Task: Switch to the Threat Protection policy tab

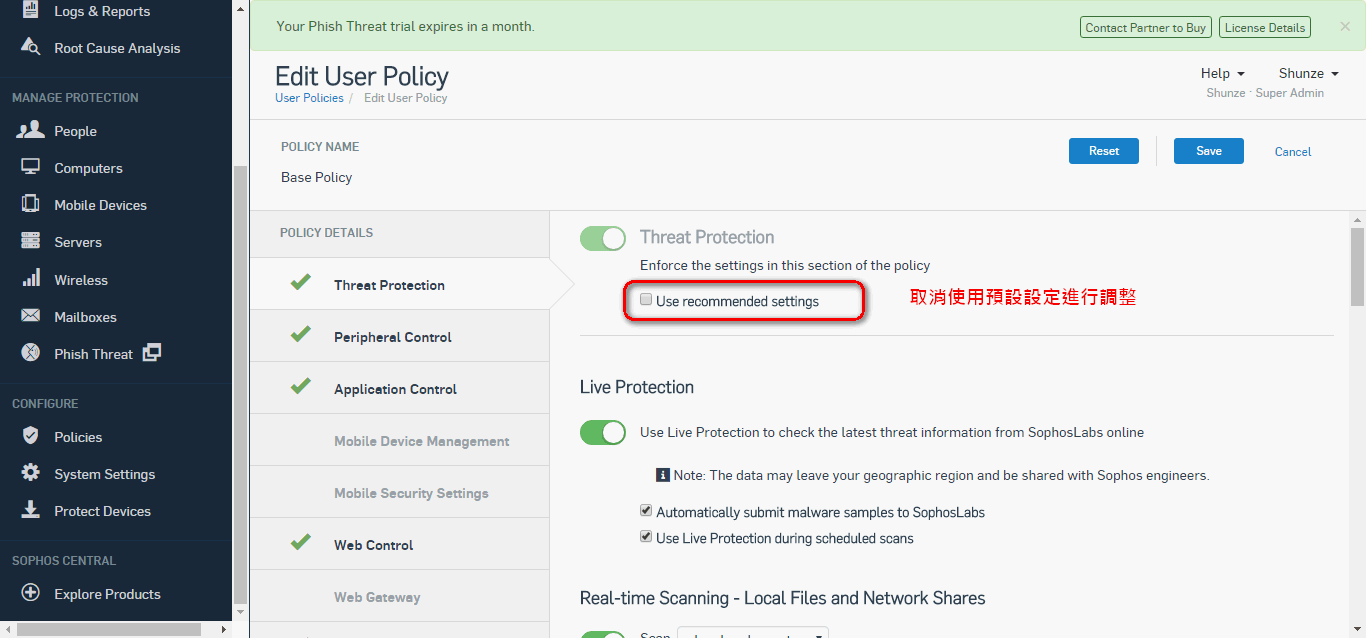Action: [x=400, y=284]
